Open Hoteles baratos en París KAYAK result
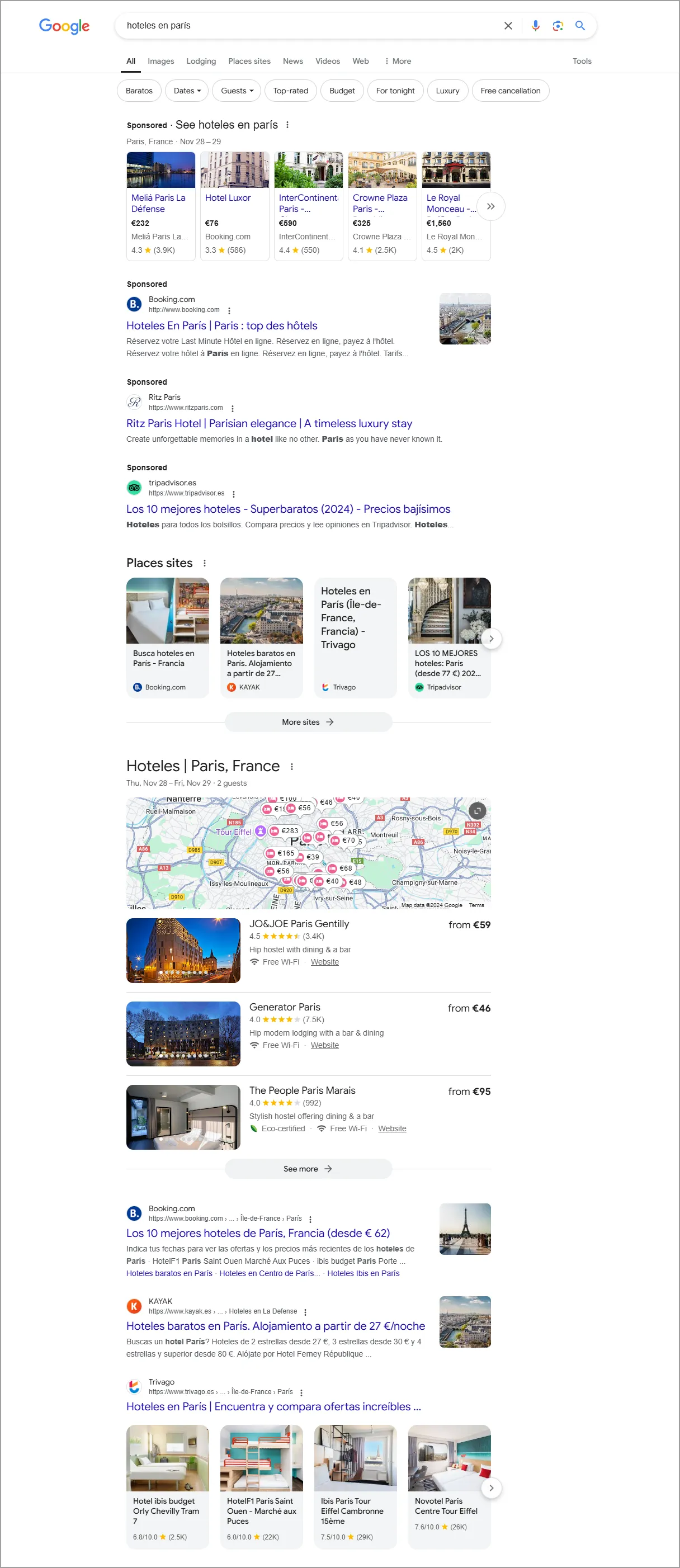Image resolution: width=680 pixels, height=1568 pixels. pyautogui.click(x=276, y=1326)
